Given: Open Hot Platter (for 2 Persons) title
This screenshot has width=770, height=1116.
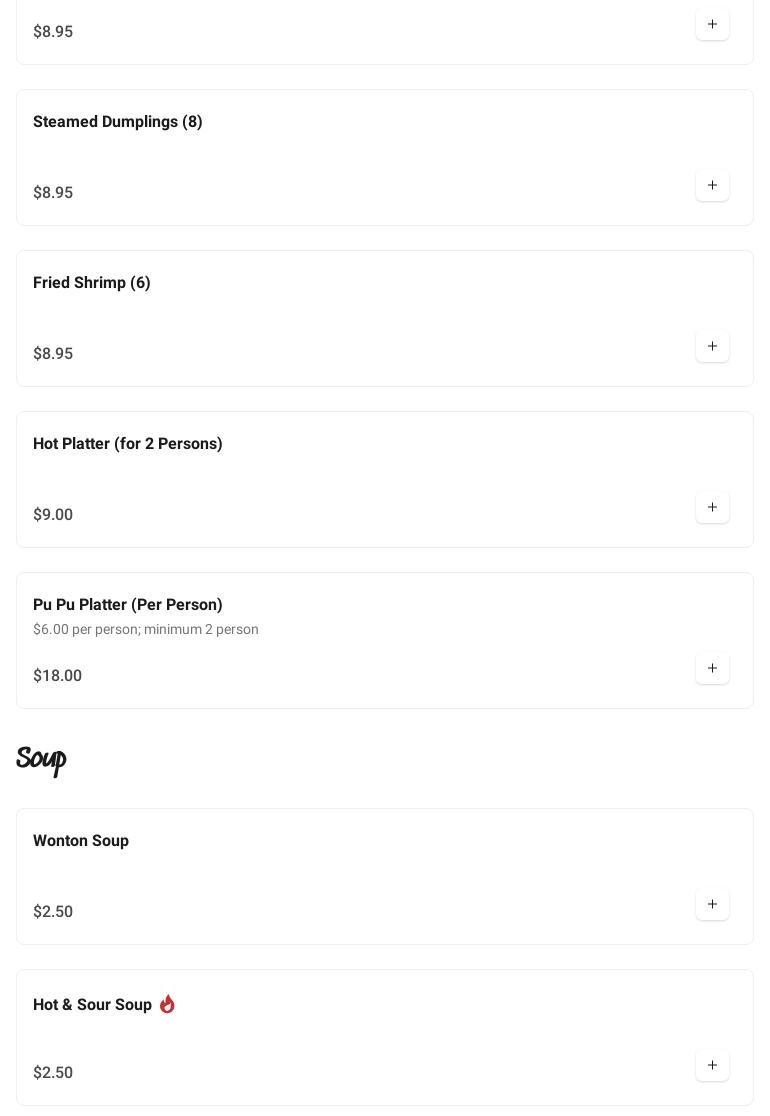Looking at the screenshot, I should (128, 444).
